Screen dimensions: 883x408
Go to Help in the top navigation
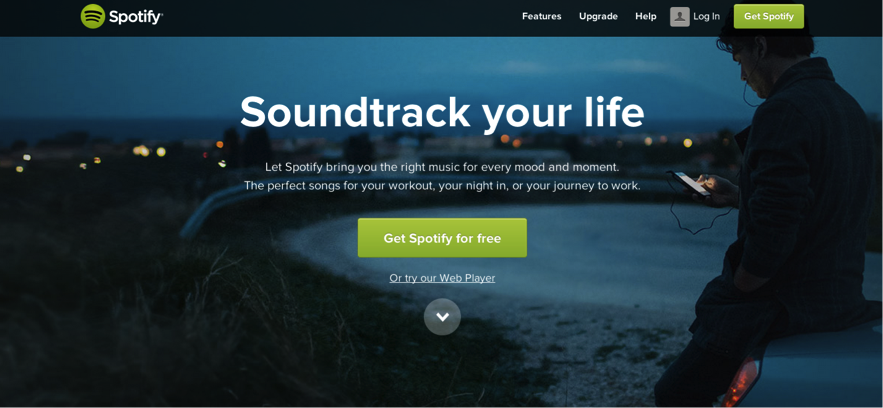point(646,17)
